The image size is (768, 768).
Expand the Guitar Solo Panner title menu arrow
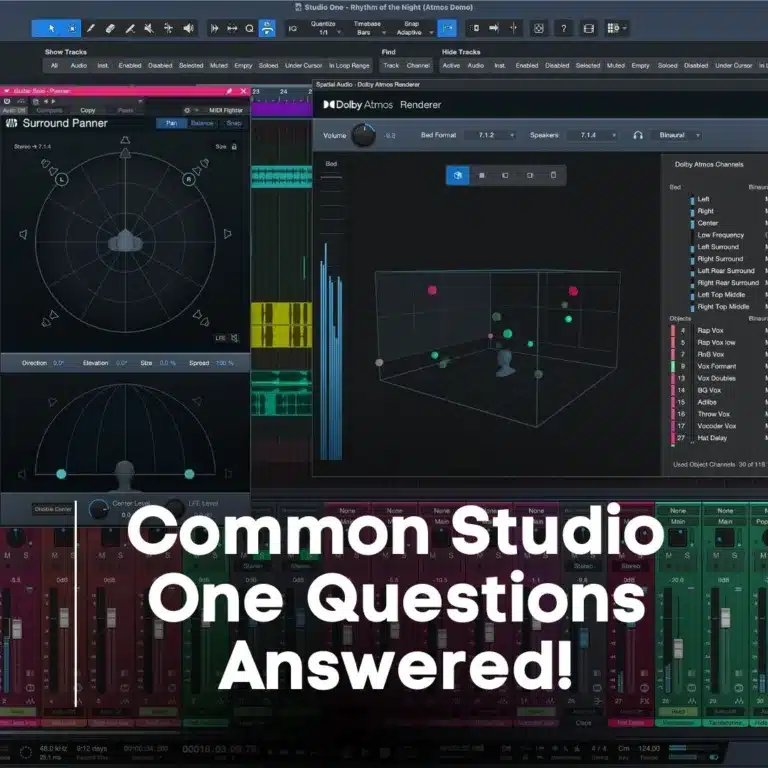[6, 91]
